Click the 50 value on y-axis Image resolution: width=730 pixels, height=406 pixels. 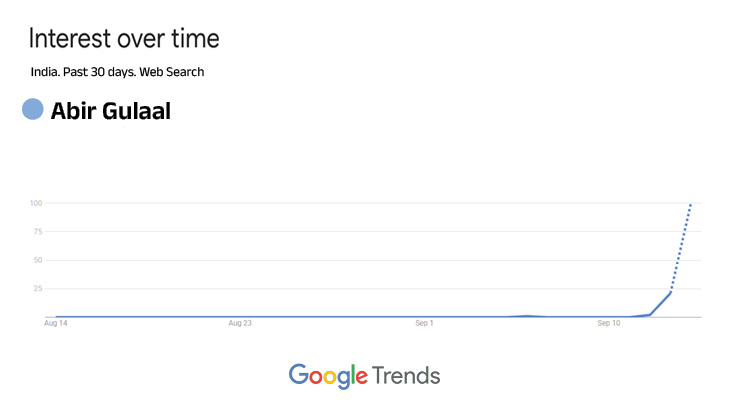(x=38, y=260)
